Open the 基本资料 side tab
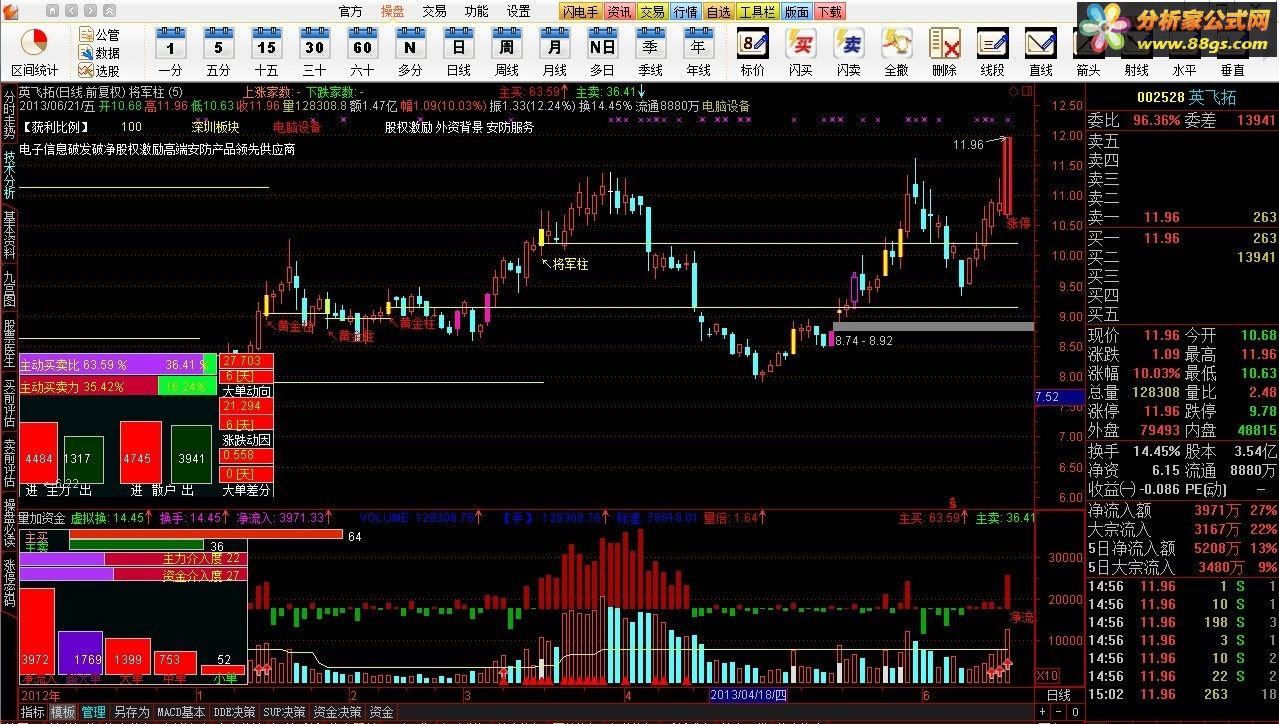Viewport: 1279px width, 724px height. pos(9,234)
